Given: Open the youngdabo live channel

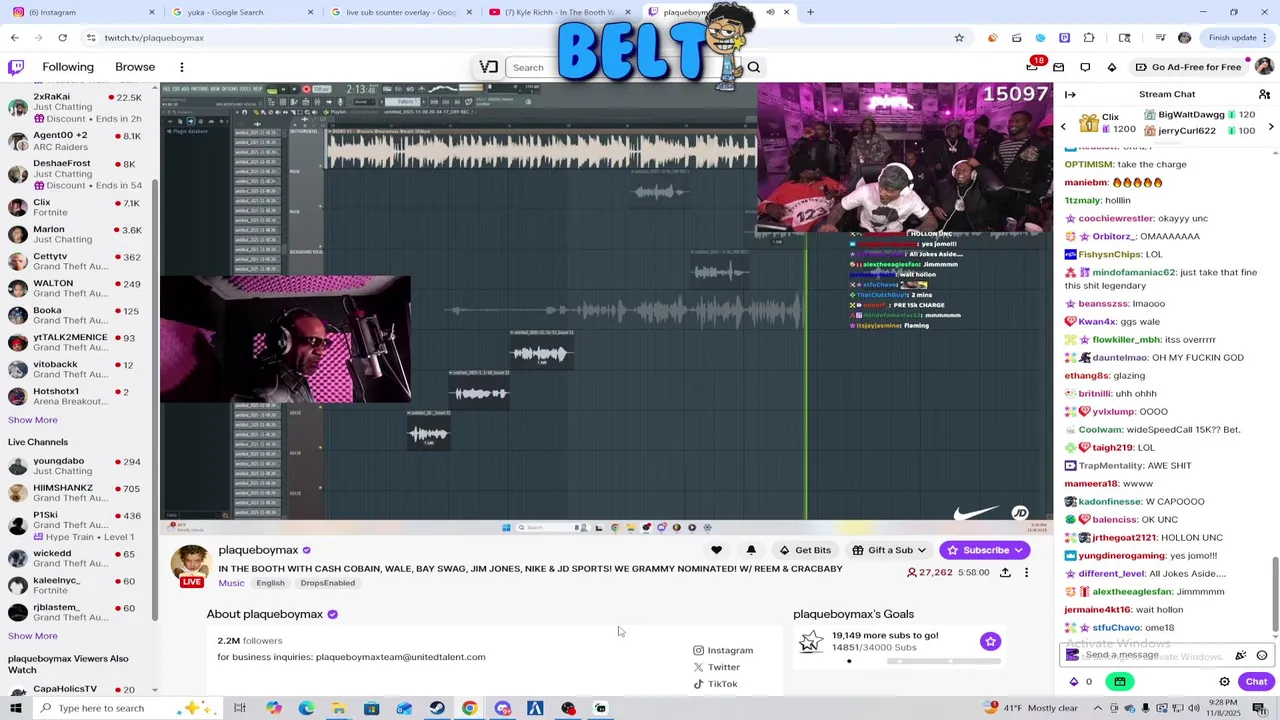Looking at the screenshot, I should pyautogui.click(x=78, y=466).
